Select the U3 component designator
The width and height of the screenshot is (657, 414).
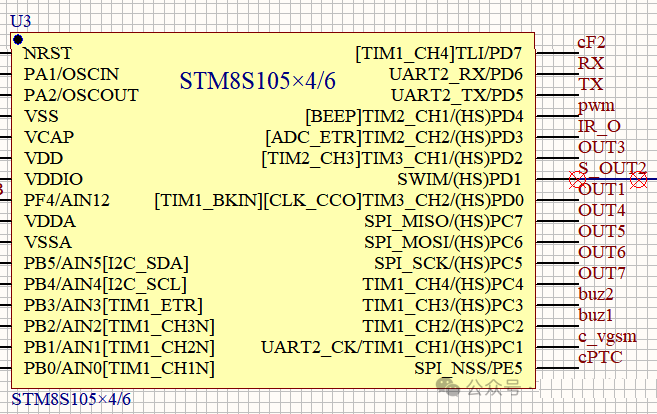click(21, 20)
